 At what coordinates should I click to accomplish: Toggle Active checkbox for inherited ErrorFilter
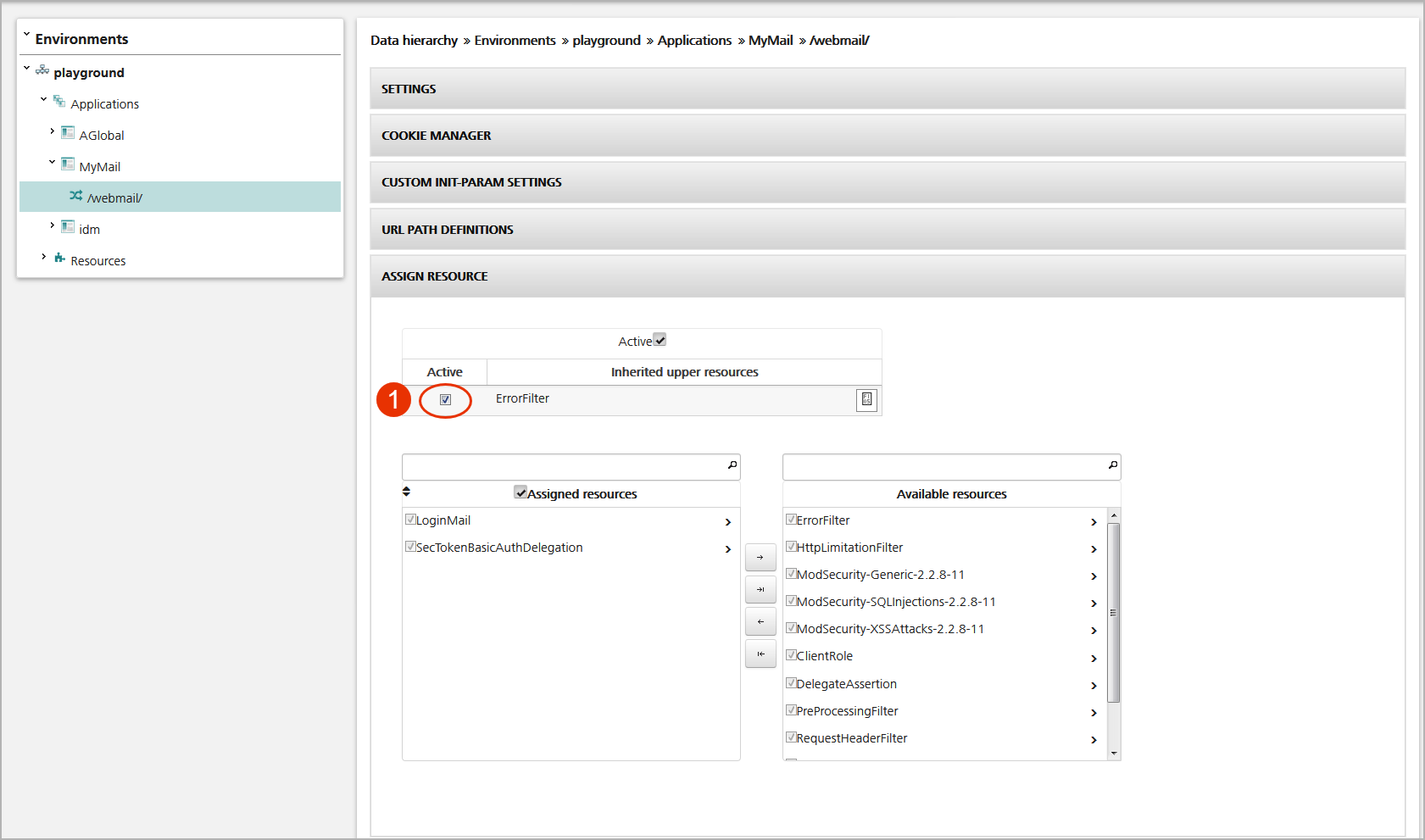445,400
